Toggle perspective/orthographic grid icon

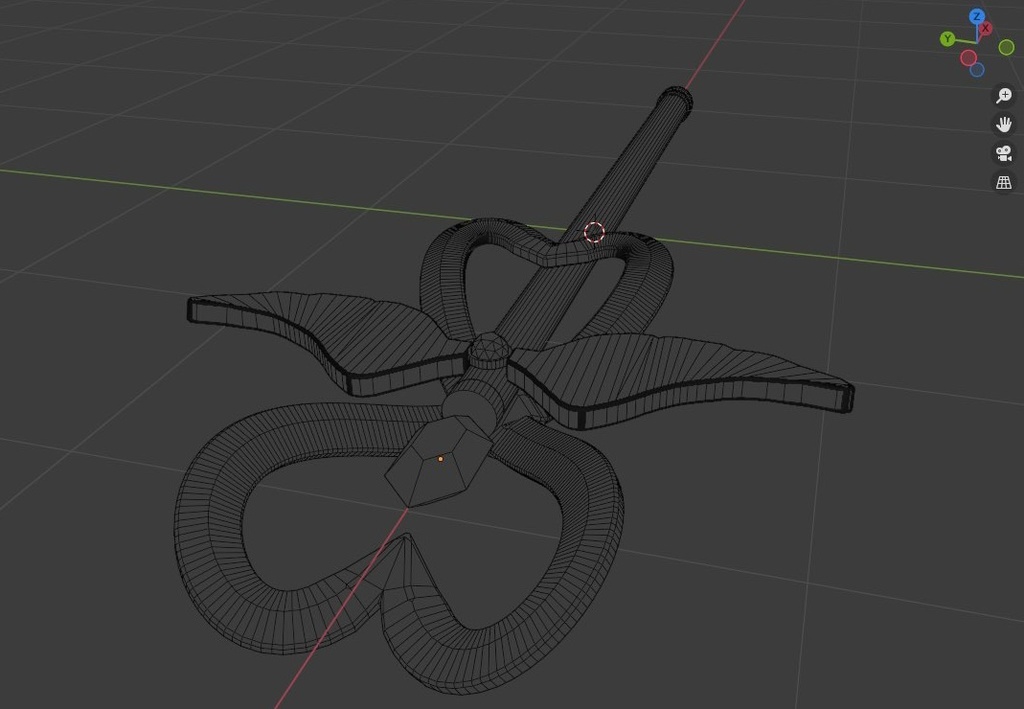[x=1004, y=182]
